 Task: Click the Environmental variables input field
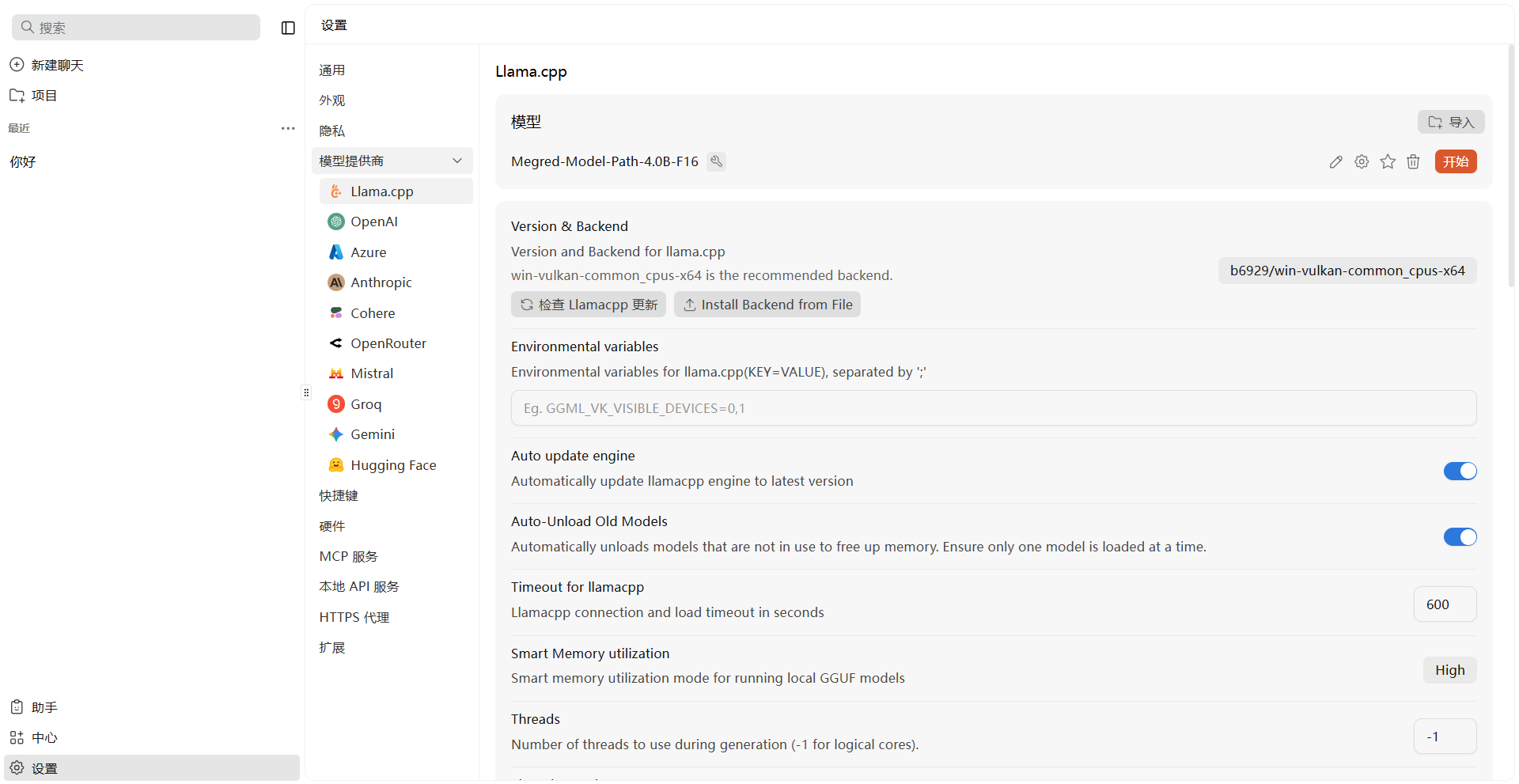(x=994, y=408)
